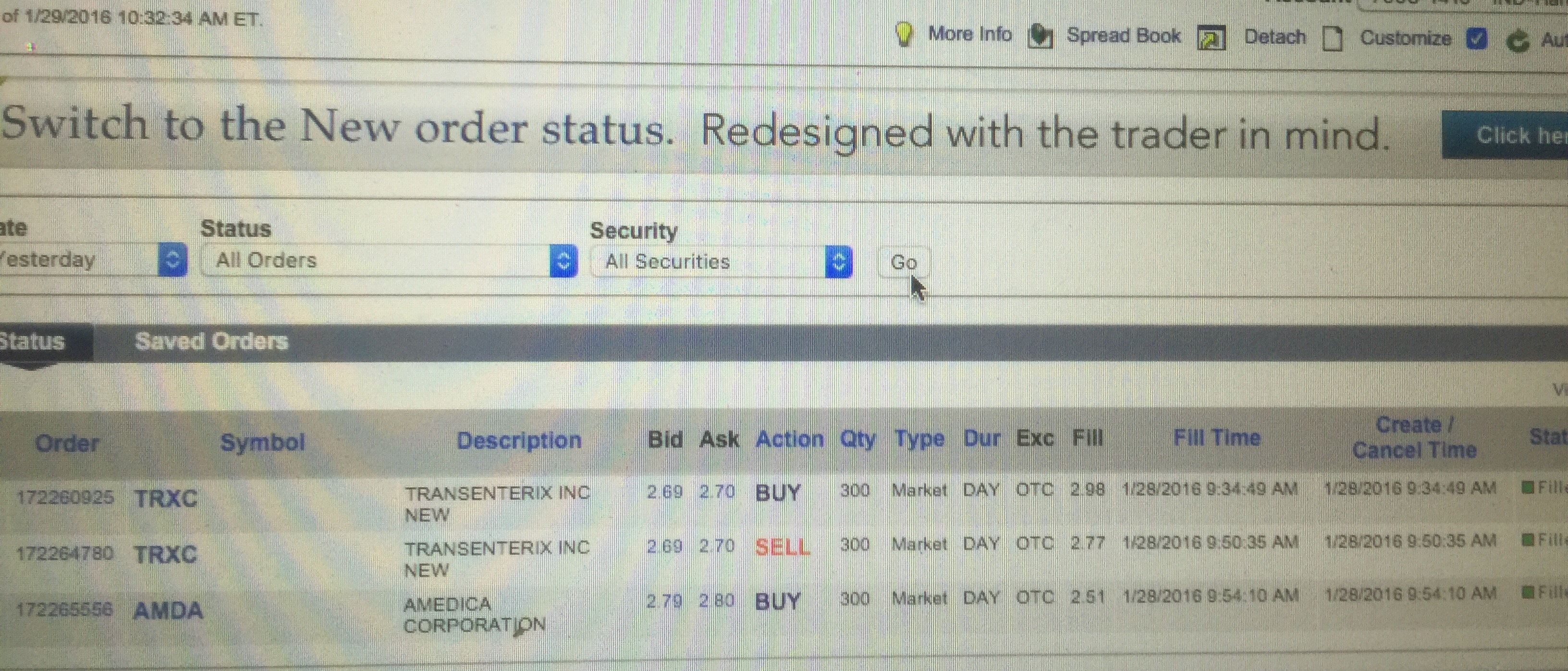
Task: Open the Security dropdown showing All Securities
Action: pos(838,262)
